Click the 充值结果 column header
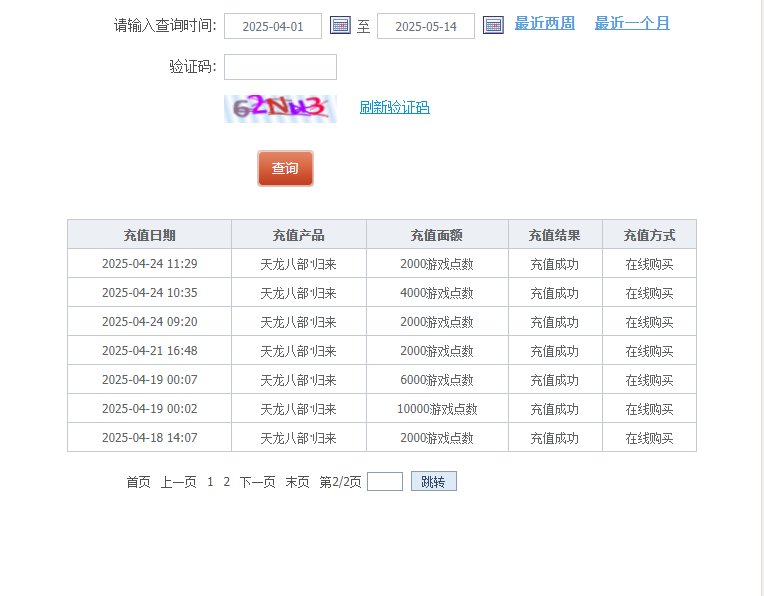The width and height of the screenshot is (764, 596). pos(555,235)
